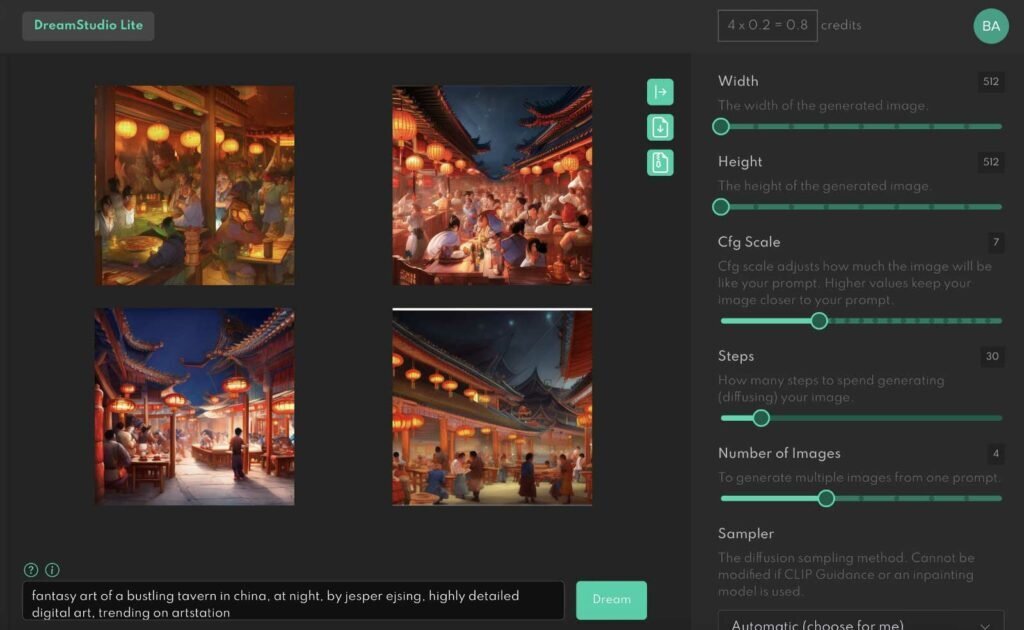Viewport: 1024px width, 630px height.
Task: Select the bottom-left street tavern image
Action: tap(195, 406)
